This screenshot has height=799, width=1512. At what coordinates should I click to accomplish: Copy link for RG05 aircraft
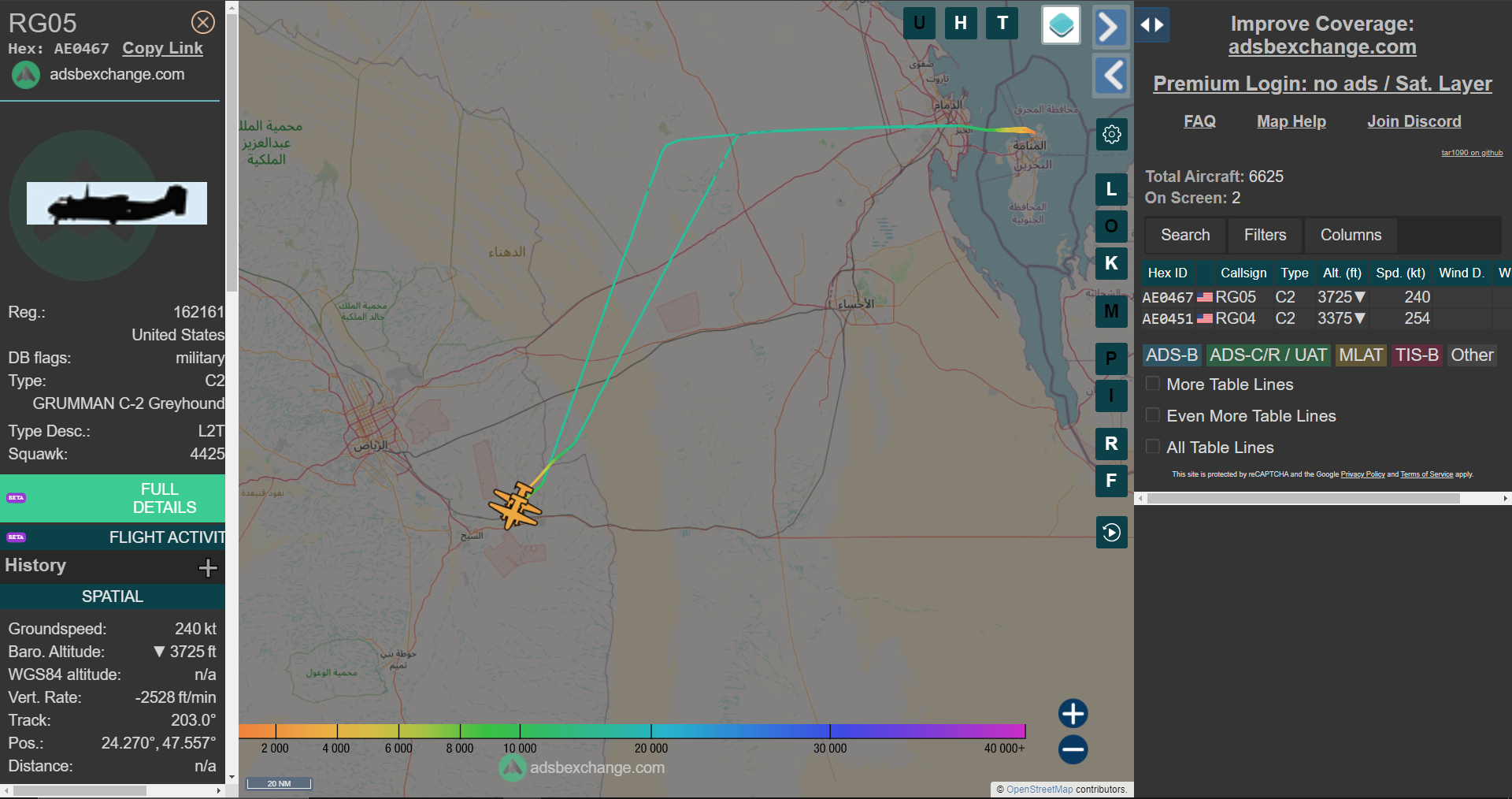tap(162, 48)
